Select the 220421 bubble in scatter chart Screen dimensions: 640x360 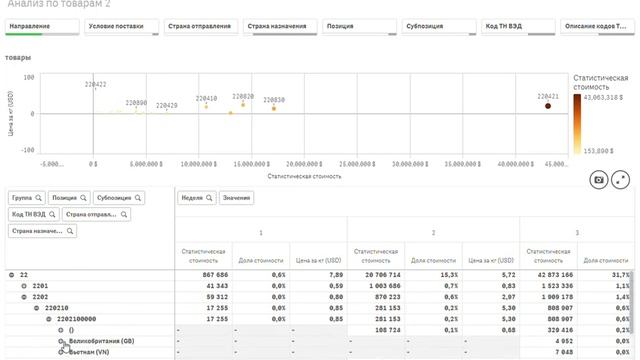click(x=548, y=106)
